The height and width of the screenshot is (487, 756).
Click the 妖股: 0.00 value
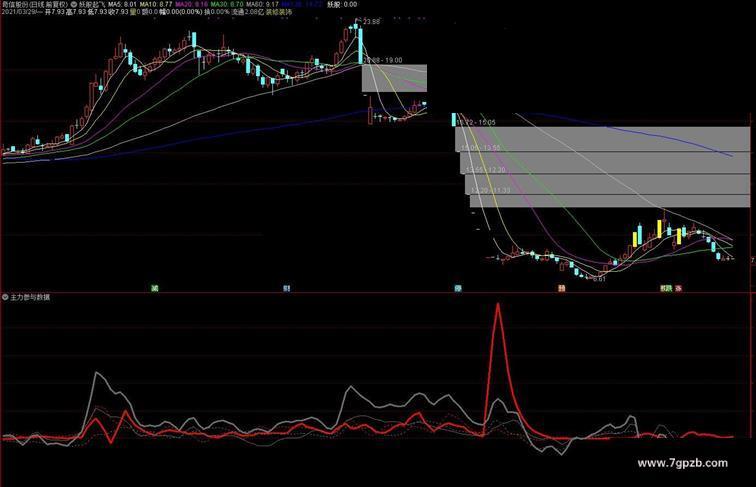click(x=342, y=4)
